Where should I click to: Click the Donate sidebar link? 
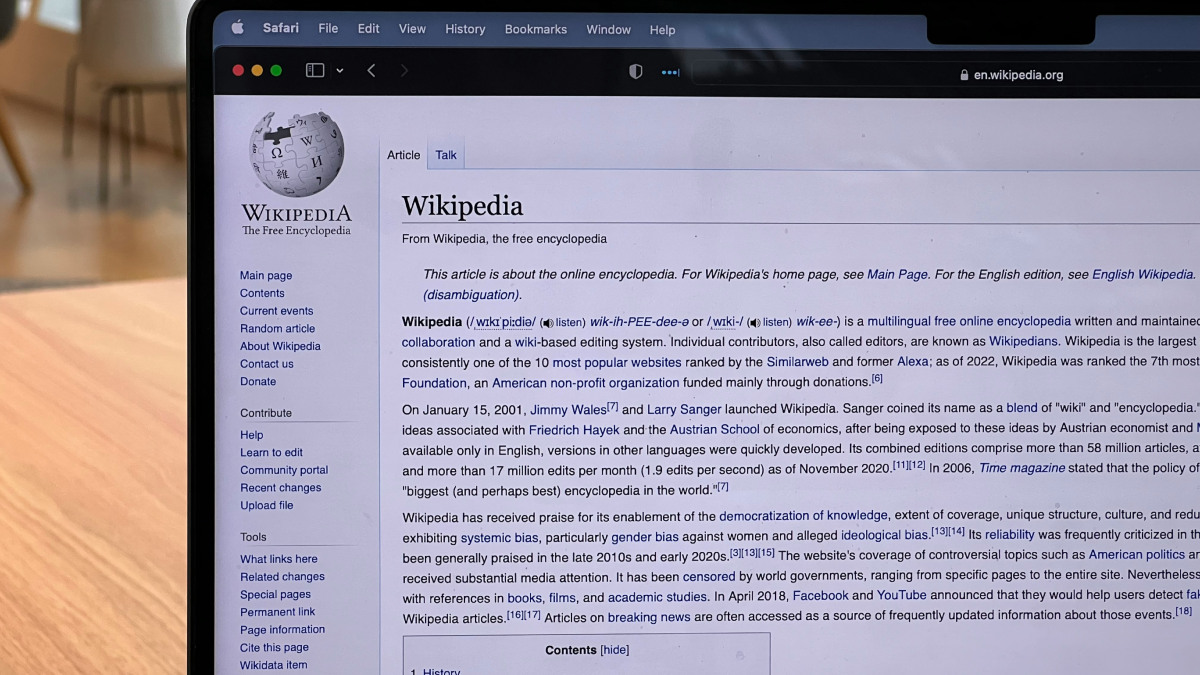tap(258, 382)
